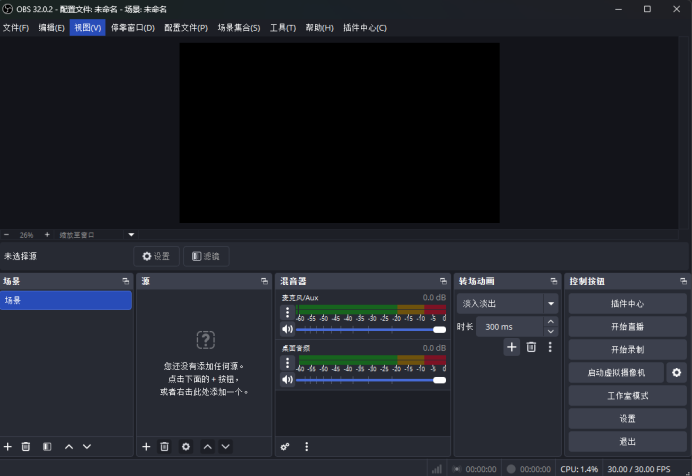Open advanced audio properties gears icon
This screenshot has width=692, height=476.
(x=285, y=446)
